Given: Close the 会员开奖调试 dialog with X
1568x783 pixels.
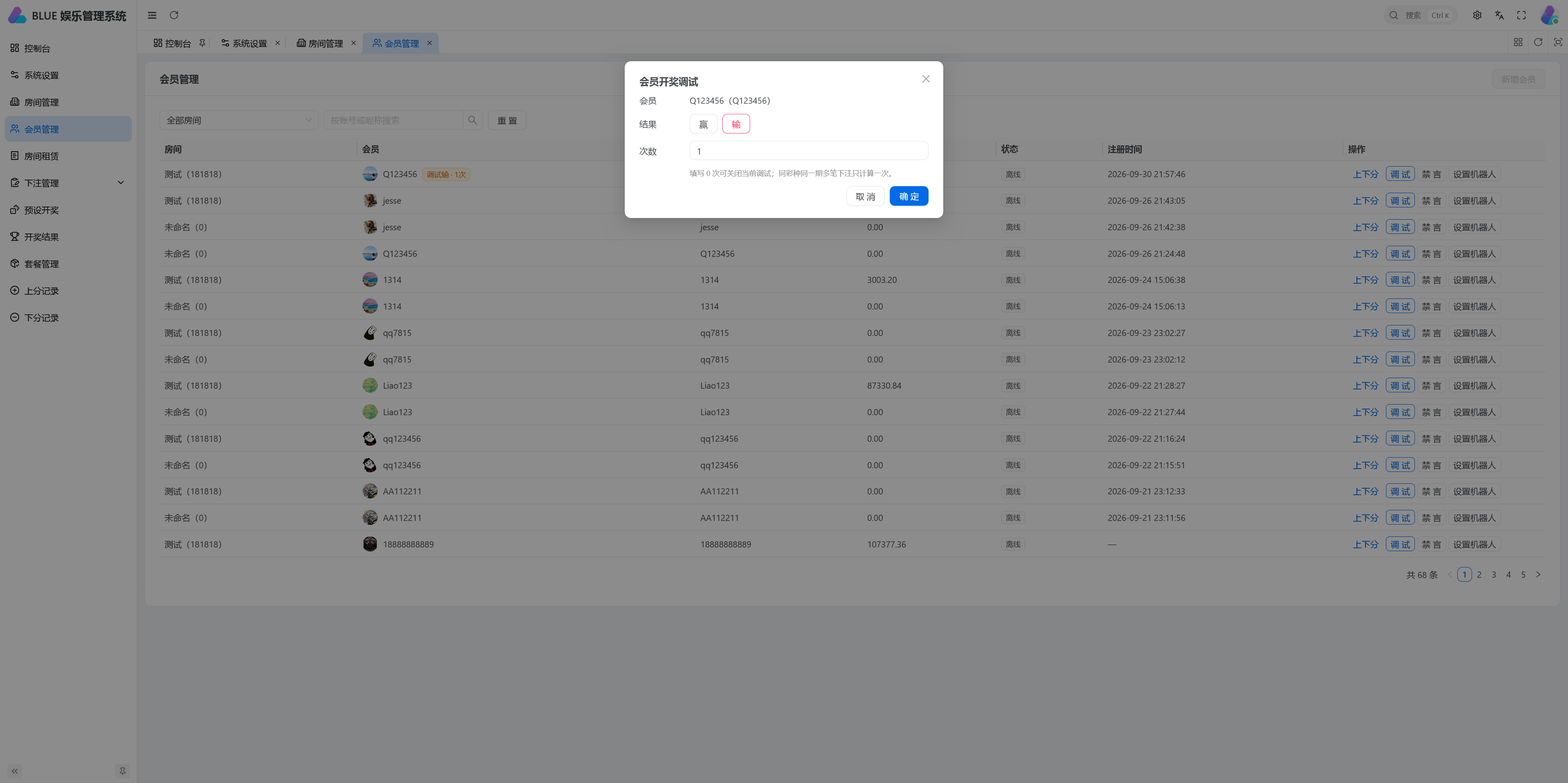Looking at the screenshot, I should pyautogui.click(x=926, y=79).
